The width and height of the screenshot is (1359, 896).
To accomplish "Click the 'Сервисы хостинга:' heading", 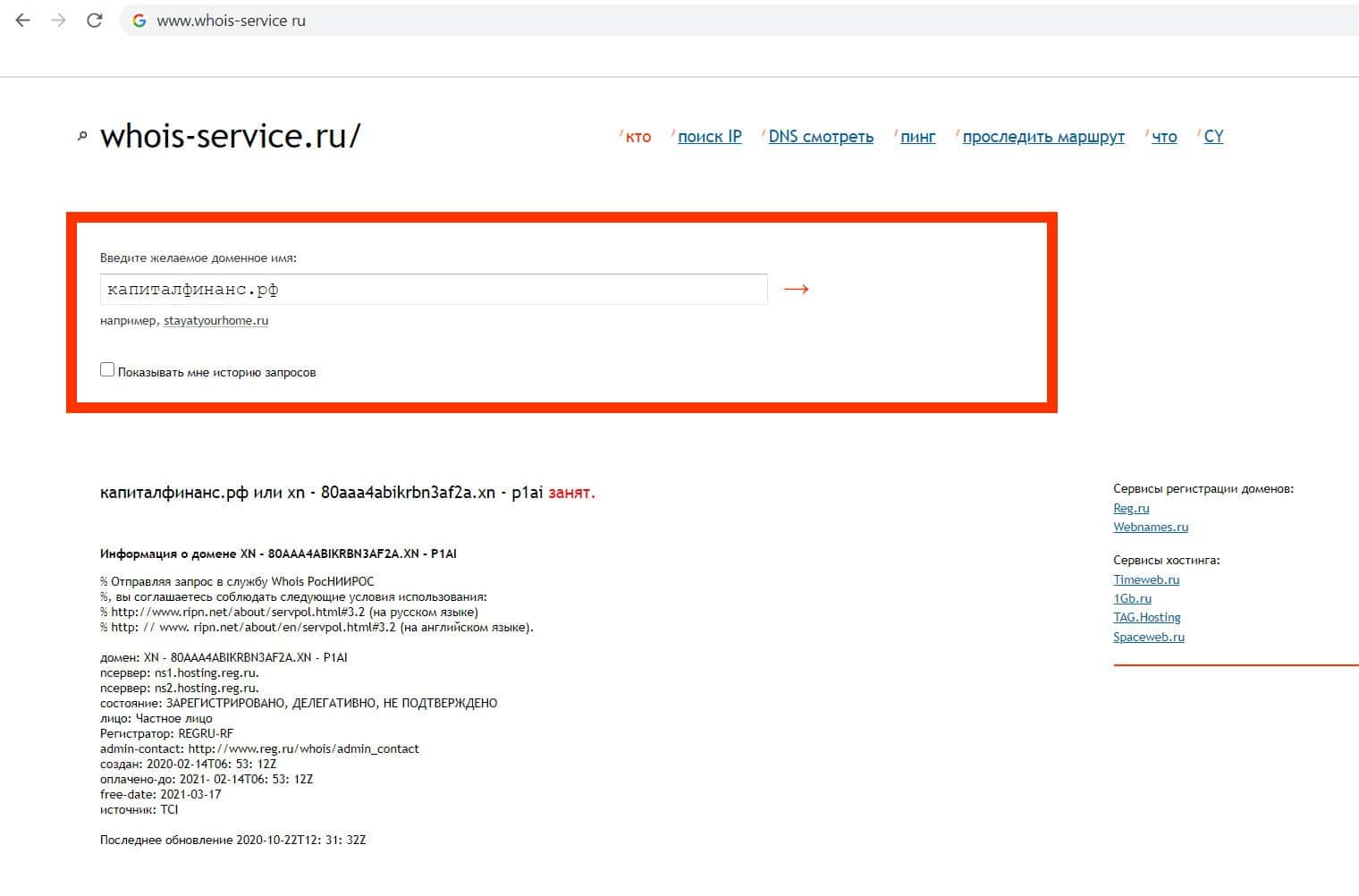I will 1167,561.
